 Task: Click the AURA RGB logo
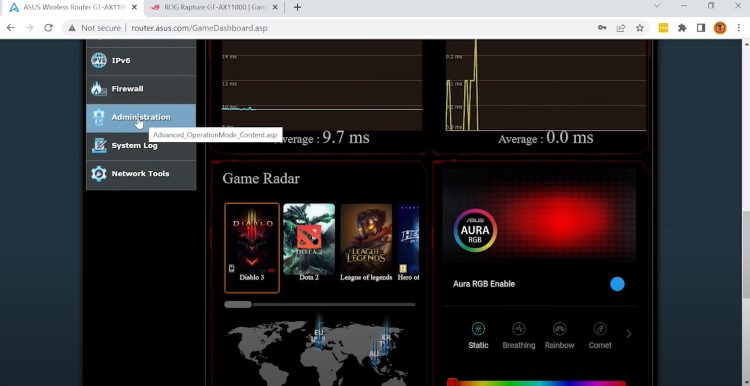pyautogui.click(x=475, y=231)
